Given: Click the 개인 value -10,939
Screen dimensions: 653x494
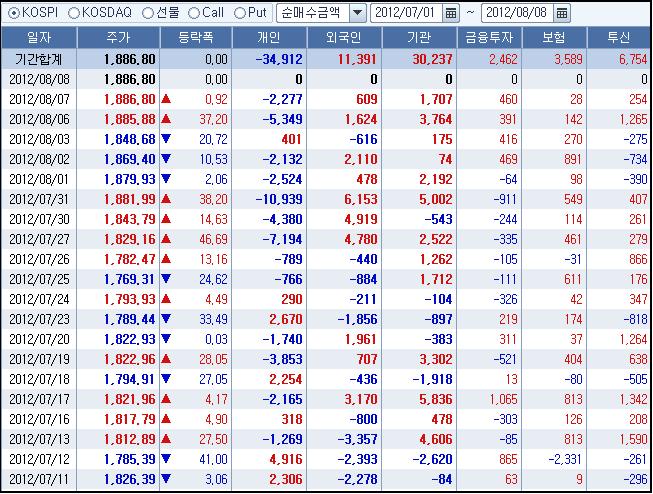Looking at the screenshot, I should (x=279, y=200).
